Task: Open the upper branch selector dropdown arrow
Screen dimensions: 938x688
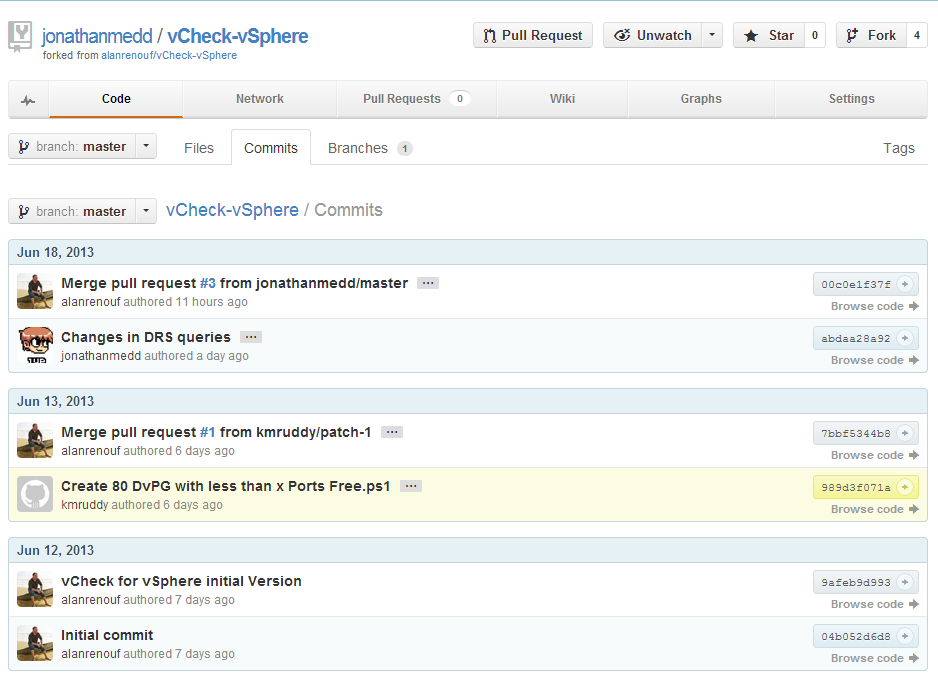Action: [x=146, y=147]
